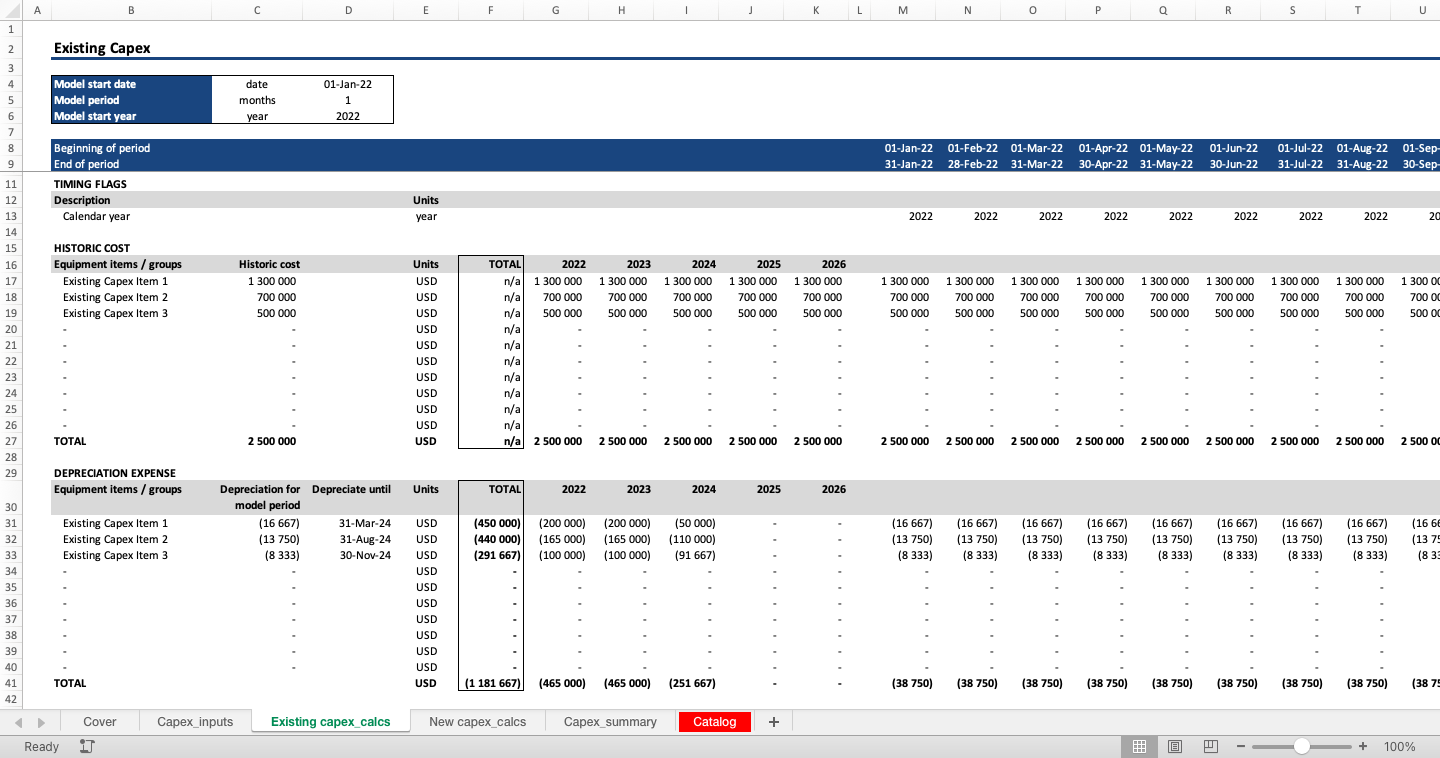Select row 41 header
1440x758 pixels.
coord(11,683)
